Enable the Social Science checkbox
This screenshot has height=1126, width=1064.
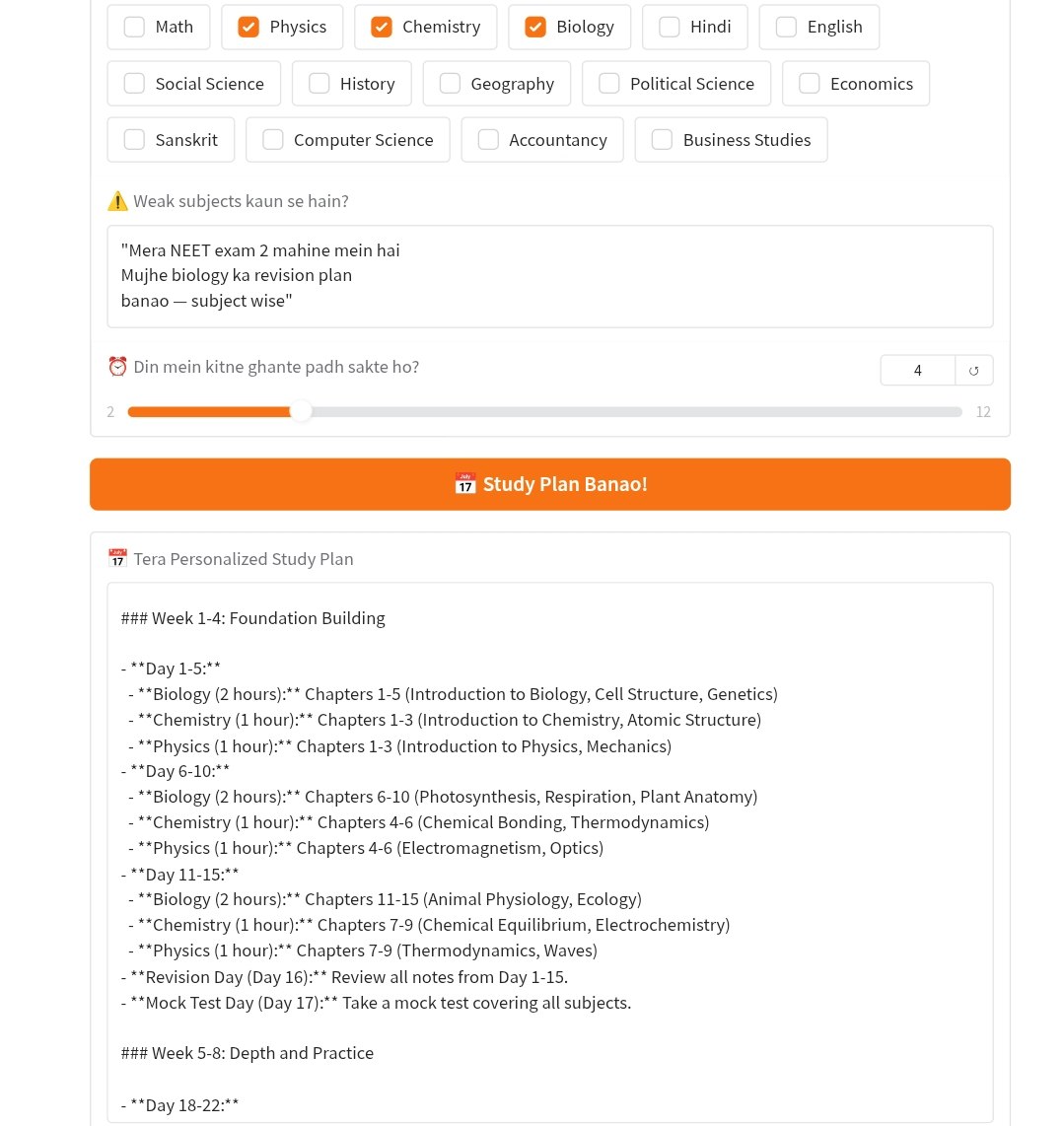pyautogui.click(x=134, y=83)
